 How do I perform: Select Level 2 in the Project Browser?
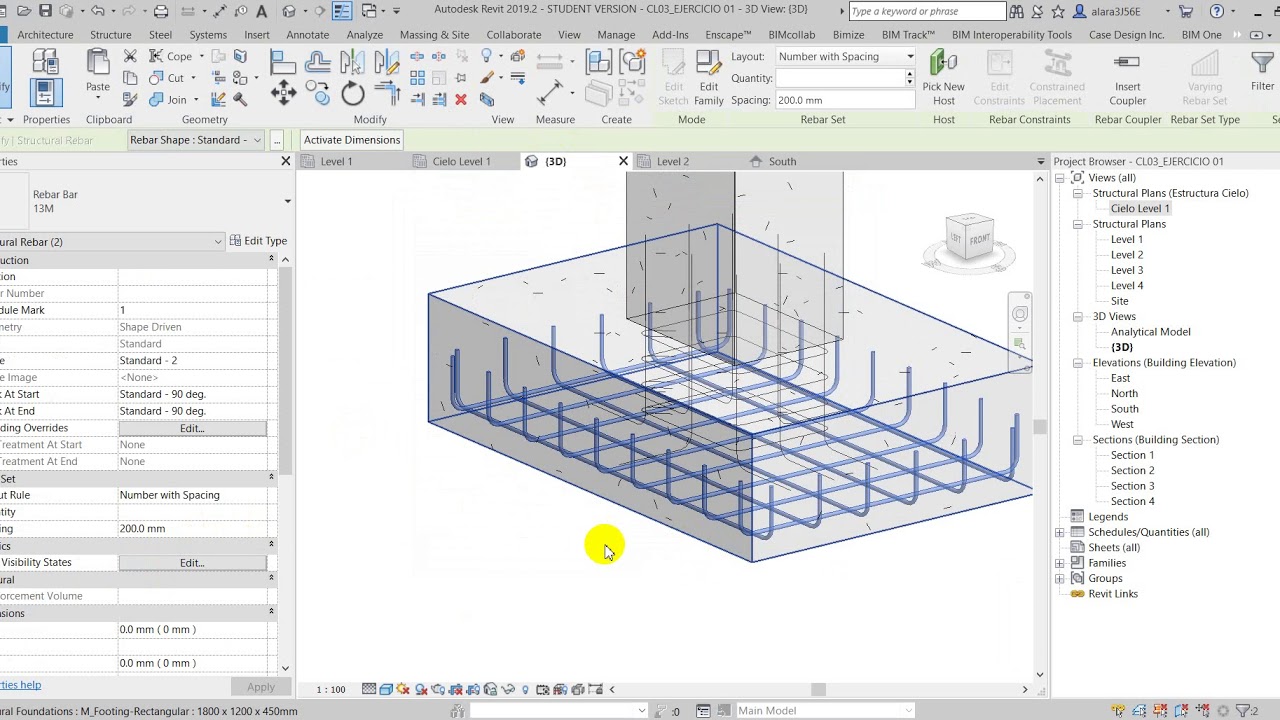[x=1127, y=255]
